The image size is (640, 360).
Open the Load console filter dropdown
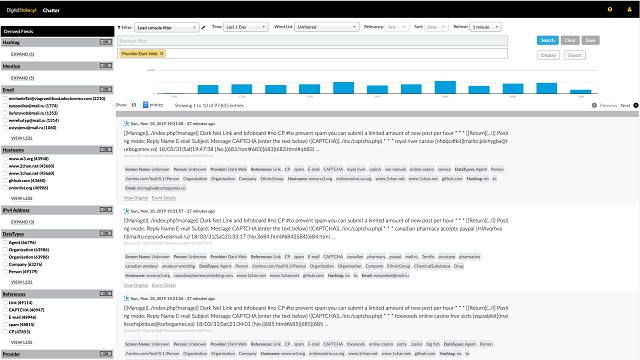tap(167, 27)
